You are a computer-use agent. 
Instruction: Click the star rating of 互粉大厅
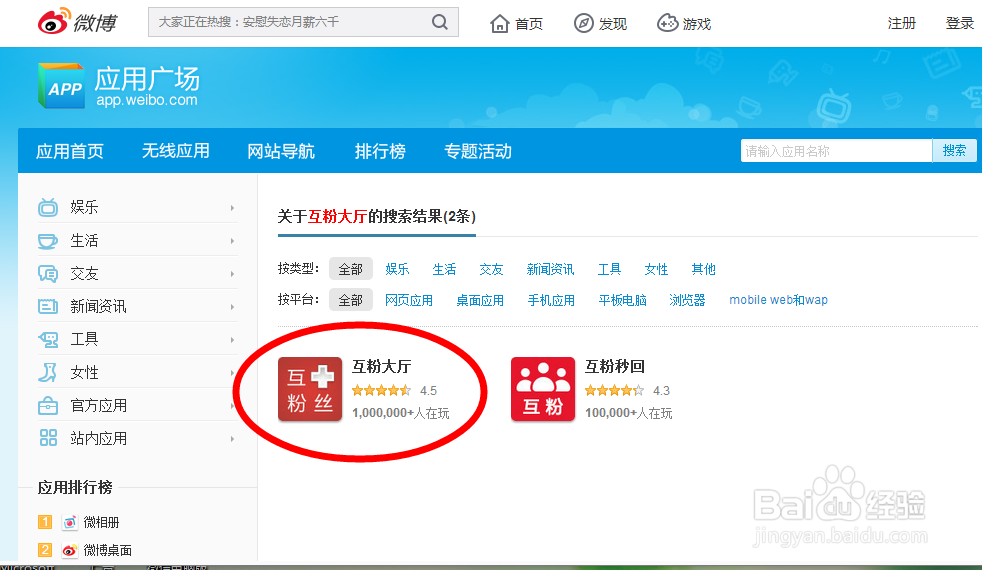click(x=381, y=391)
